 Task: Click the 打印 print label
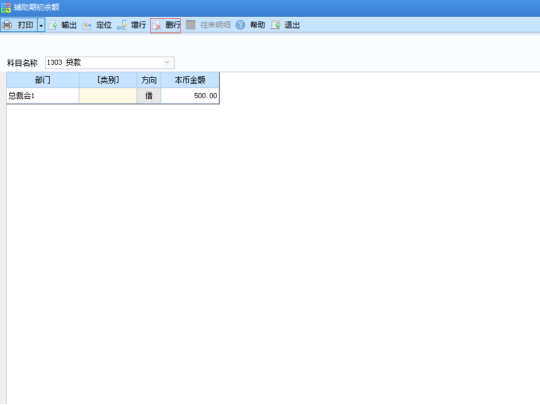[25, 25]
